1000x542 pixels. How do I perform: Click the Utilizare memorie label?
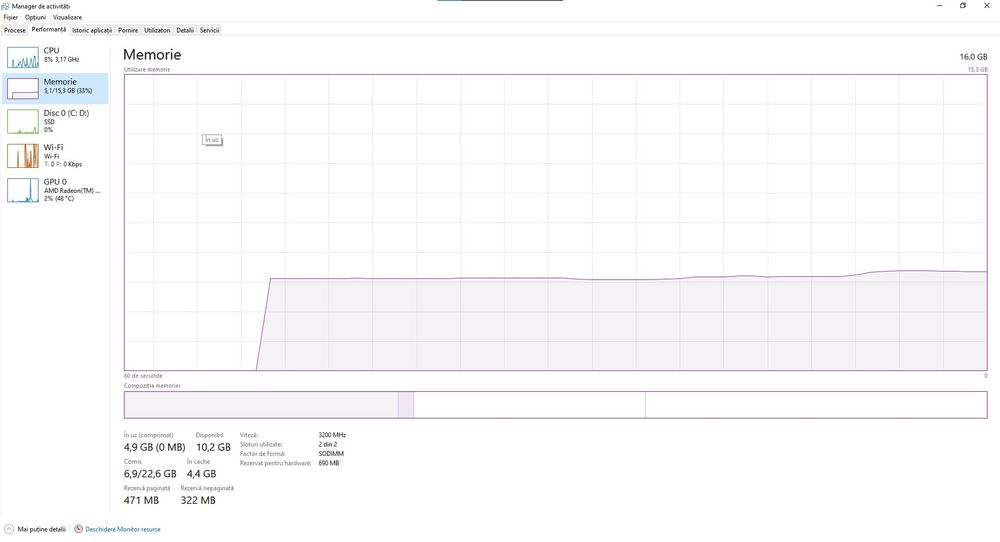click(x=147, y=70)
